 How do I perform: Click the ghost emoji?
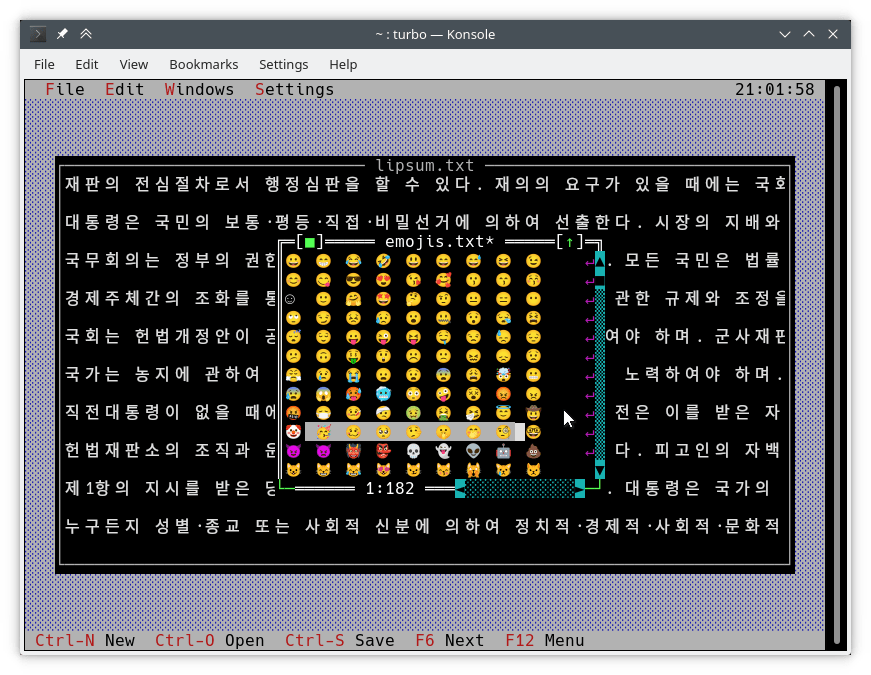point(443,451)
